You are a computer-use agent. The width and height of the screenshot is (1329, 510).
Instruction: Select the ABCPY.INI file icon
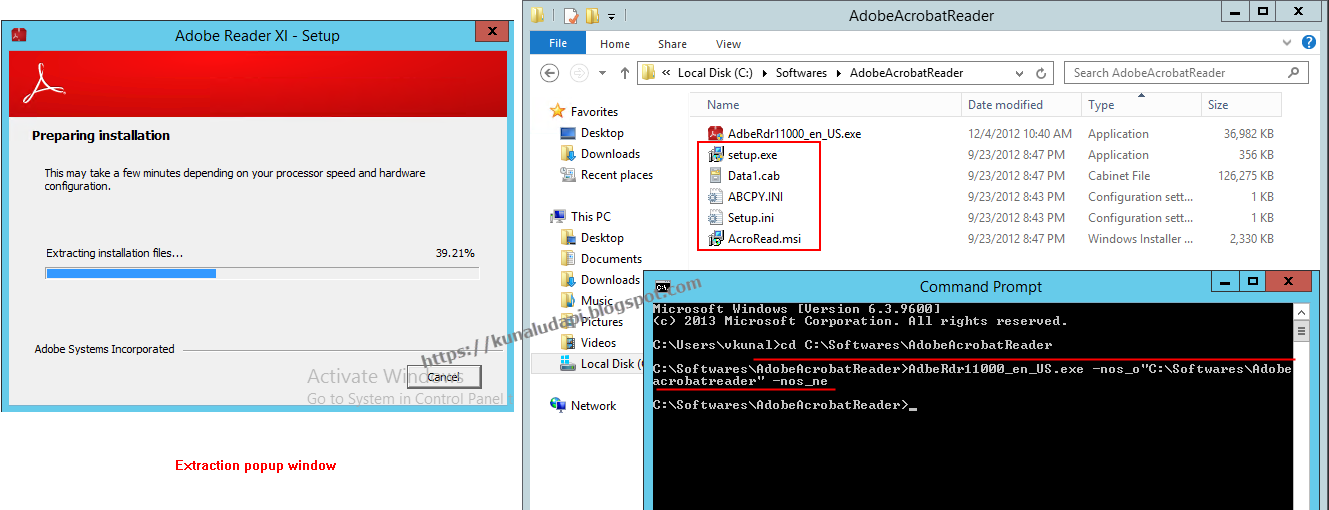715,197
